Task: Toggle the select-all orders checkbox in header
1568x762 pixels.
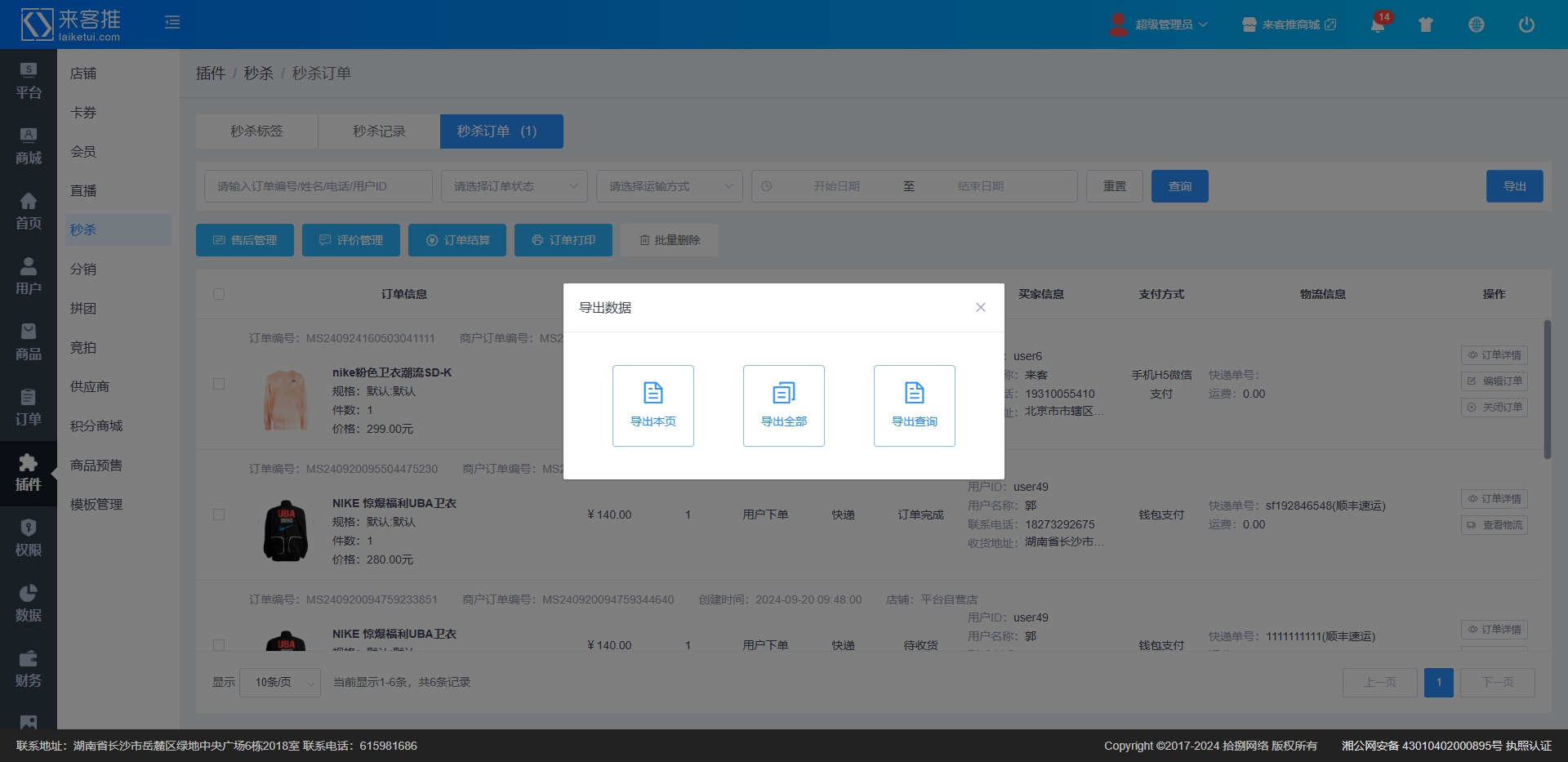Action: [219, 294]
